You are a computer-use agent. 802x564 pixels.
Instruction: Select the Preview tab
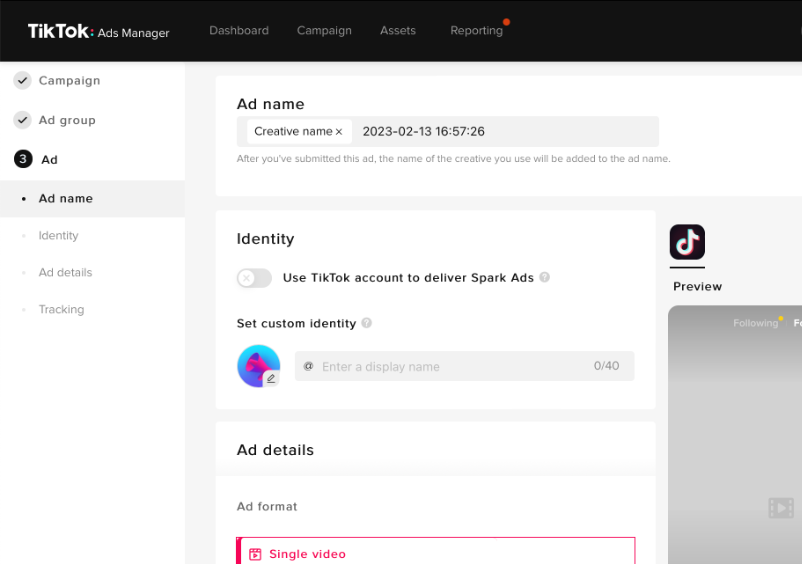coord(697,286)
